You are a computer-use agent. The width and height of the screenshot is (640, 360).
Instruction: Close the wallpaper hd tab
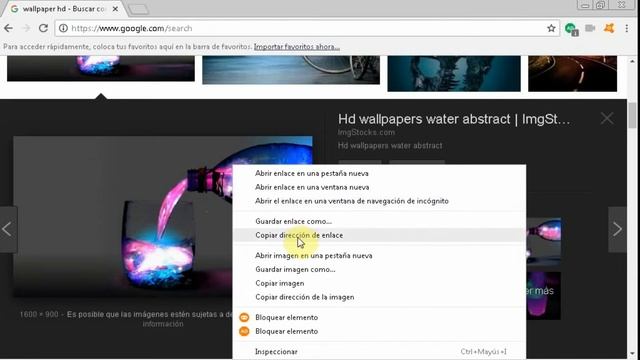click(x=115, y=9)
